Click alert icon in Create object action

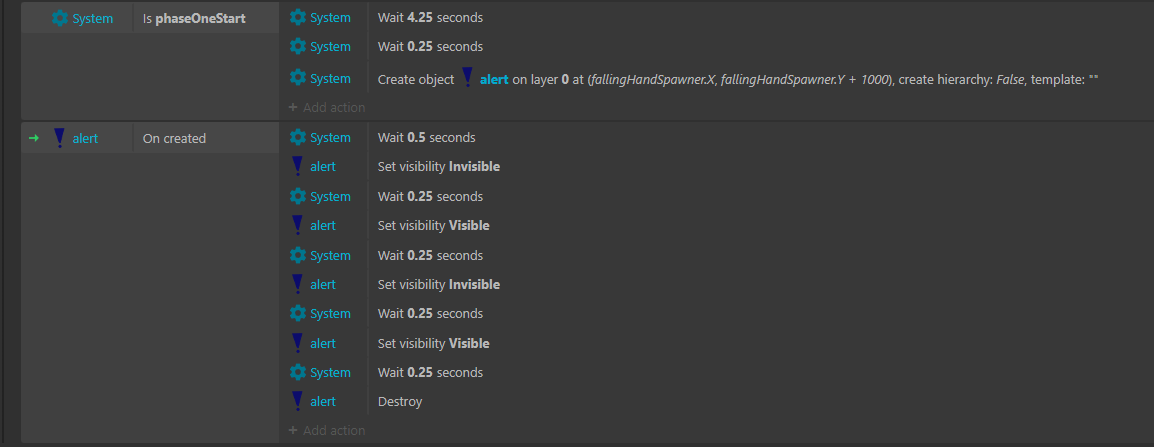pyautogui.click(x=467, y=79)
